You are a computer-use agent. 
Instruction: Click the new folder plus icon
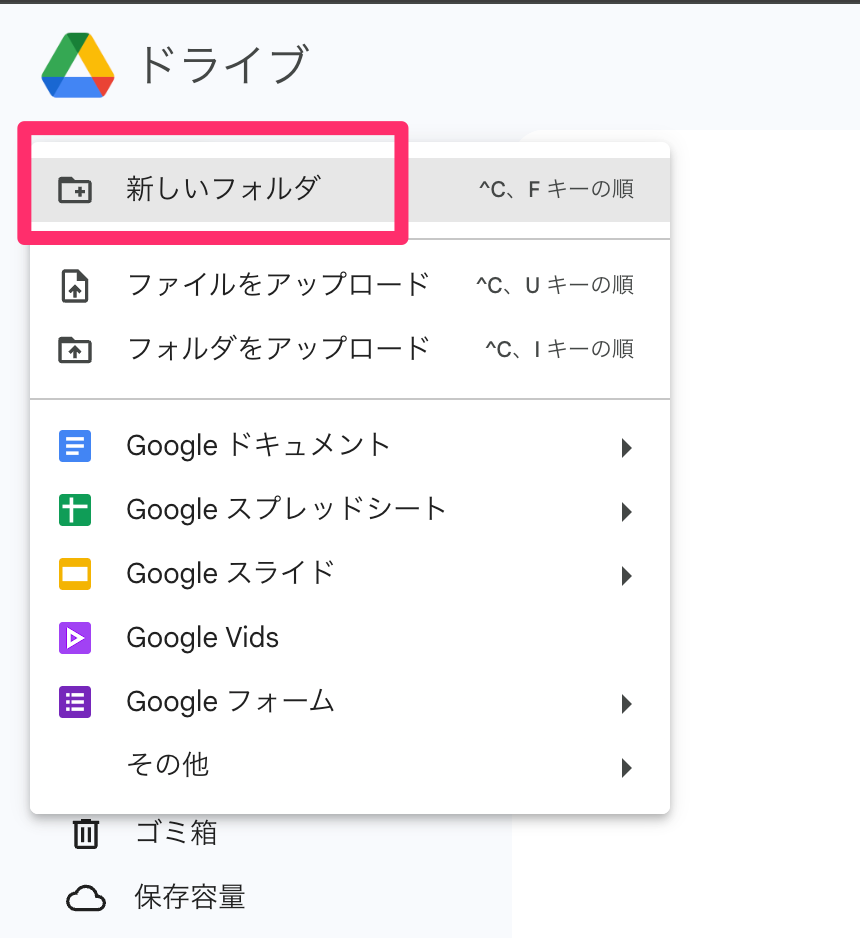[x=75, y=189]
